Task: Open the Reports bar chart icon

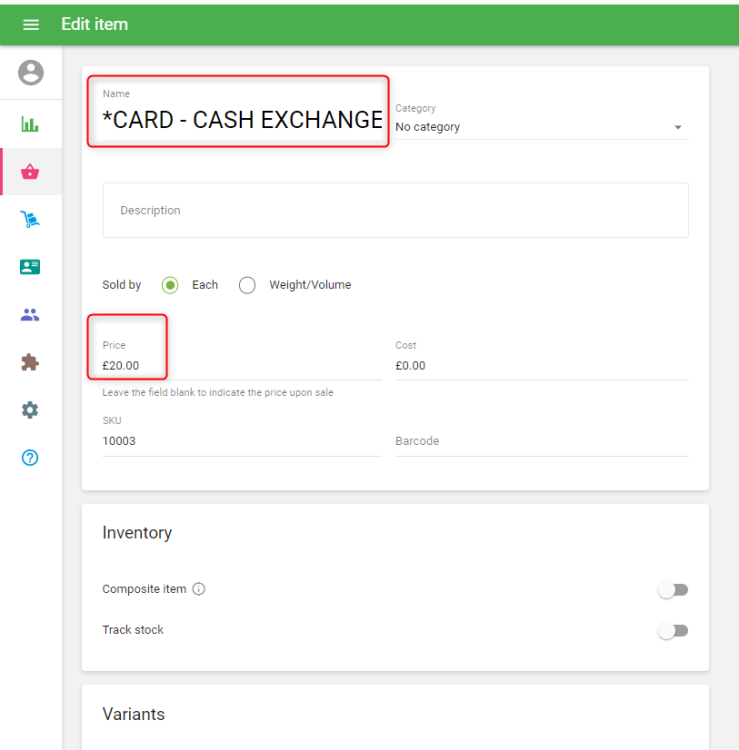Action: pyautogui.click(x=30, y=125)
